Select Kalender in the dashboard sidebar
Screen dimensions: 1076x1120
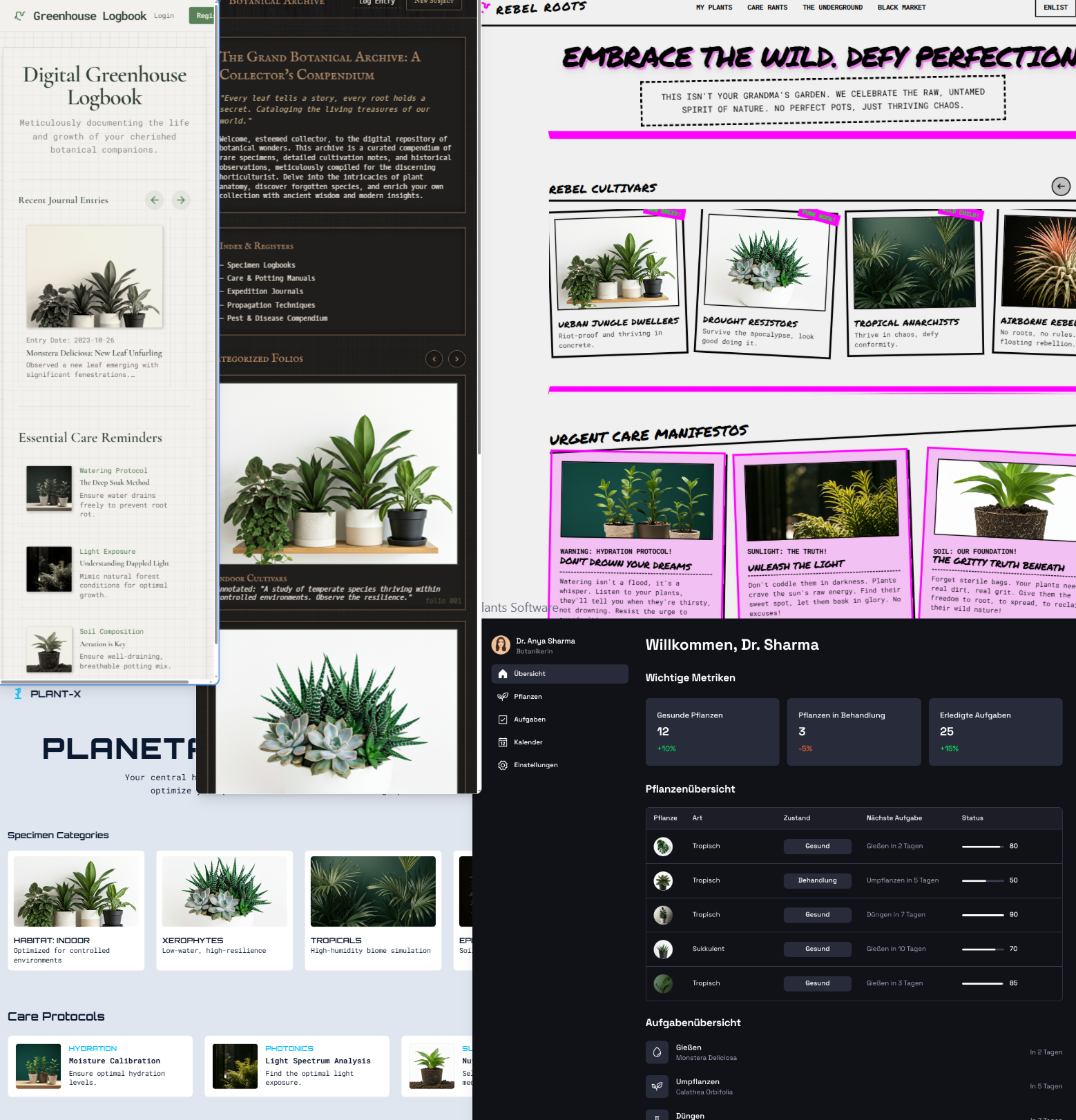click(x=559, y=742)
